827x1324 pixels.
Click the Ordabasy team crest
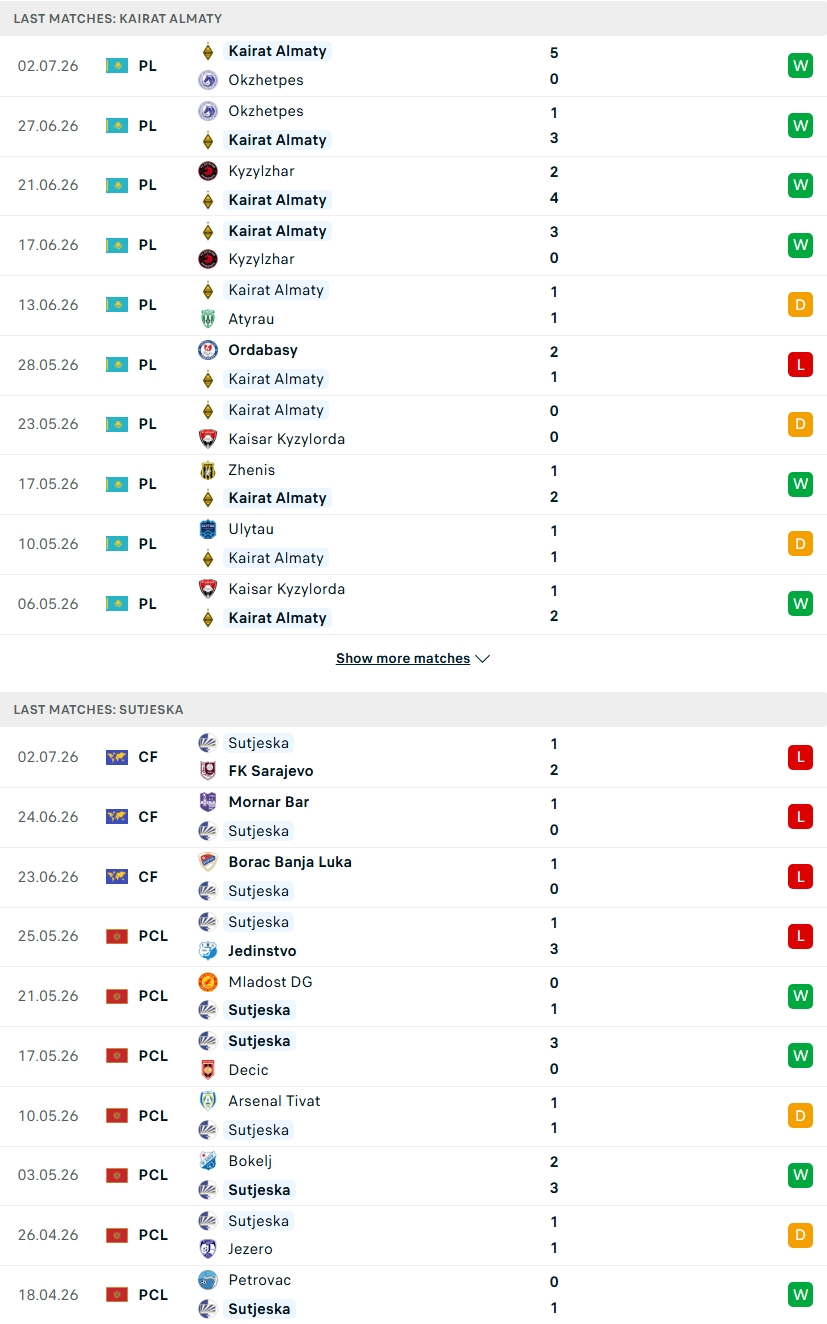tap(208, 350)
